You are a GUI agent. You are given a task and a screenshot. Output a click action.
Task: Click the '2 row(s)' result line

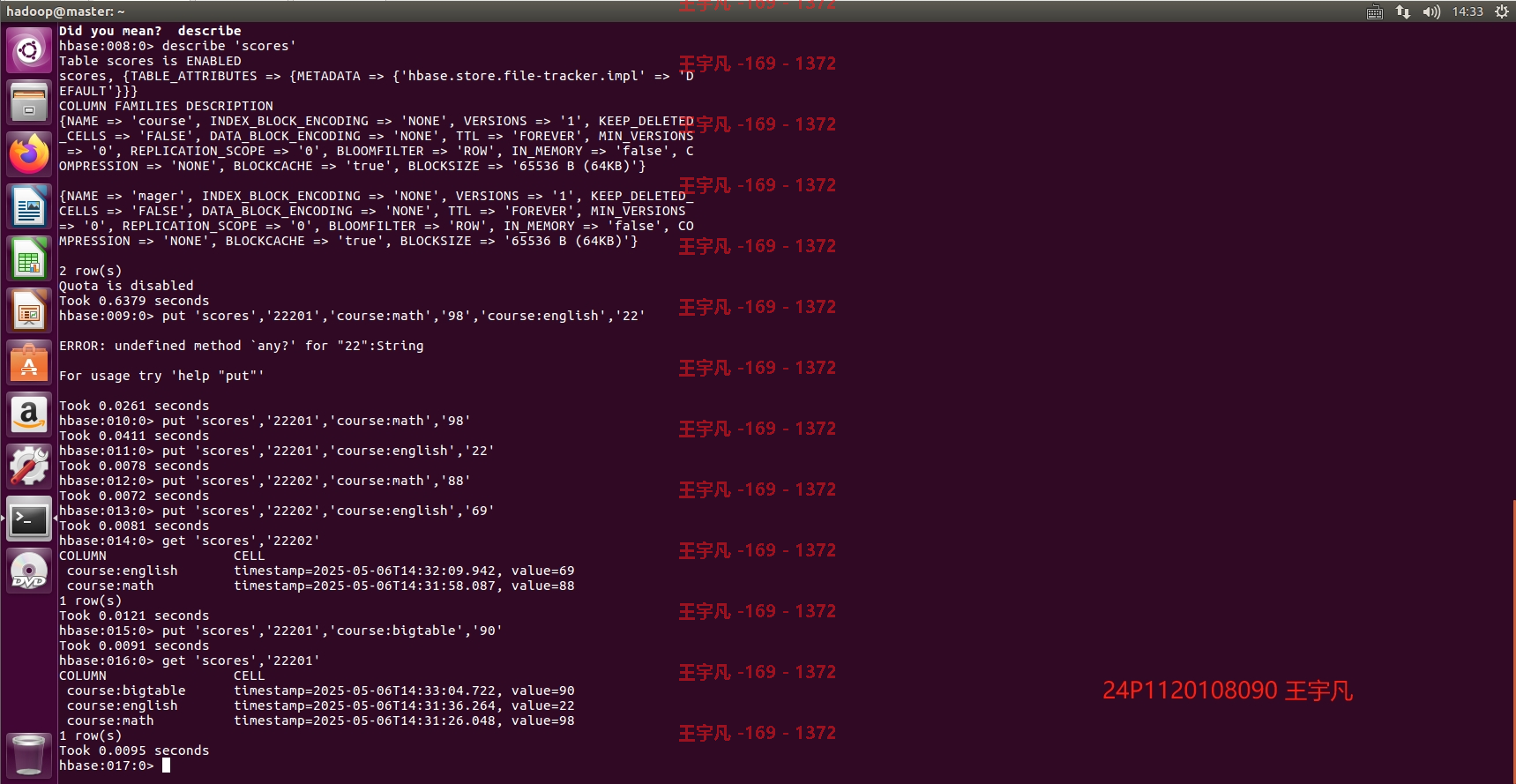click(x=90, y=271)
